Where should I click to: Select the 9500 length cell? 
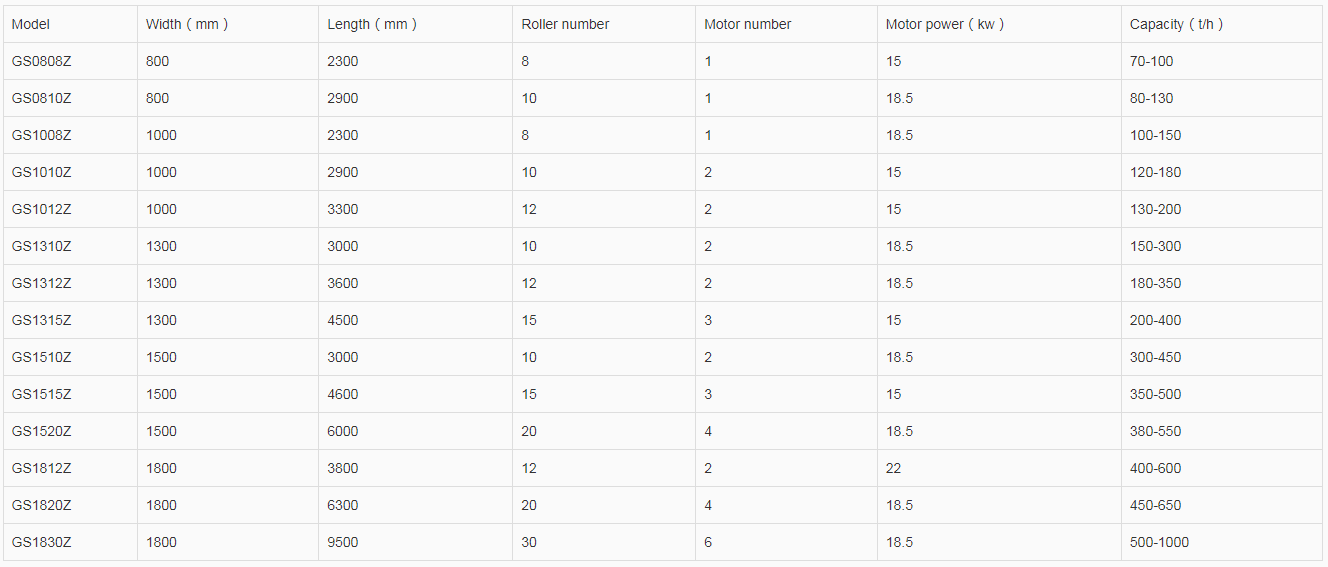point(342,542)
